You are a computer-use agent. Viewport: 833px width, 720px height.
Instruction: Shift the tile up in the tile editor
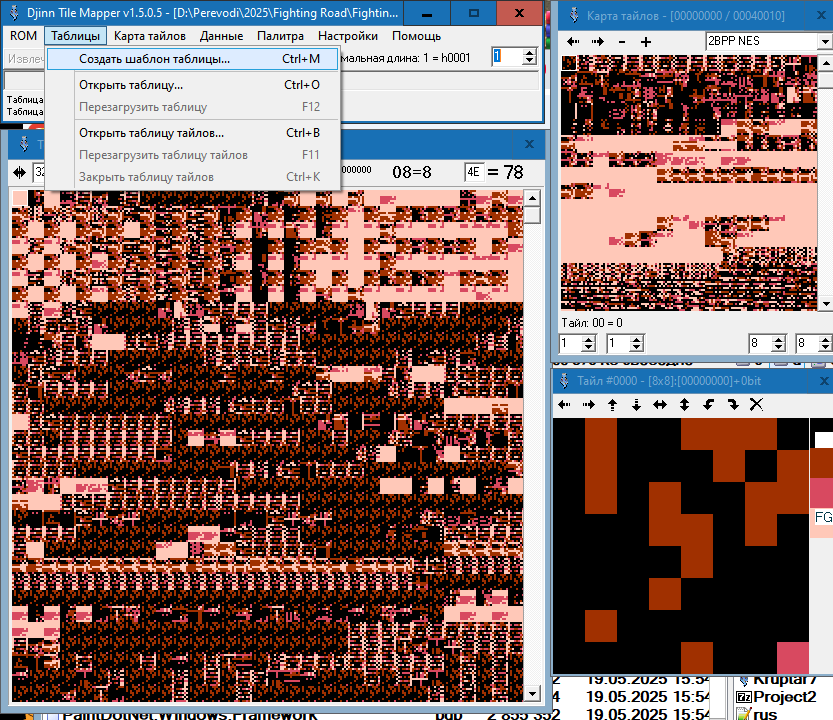613,405
